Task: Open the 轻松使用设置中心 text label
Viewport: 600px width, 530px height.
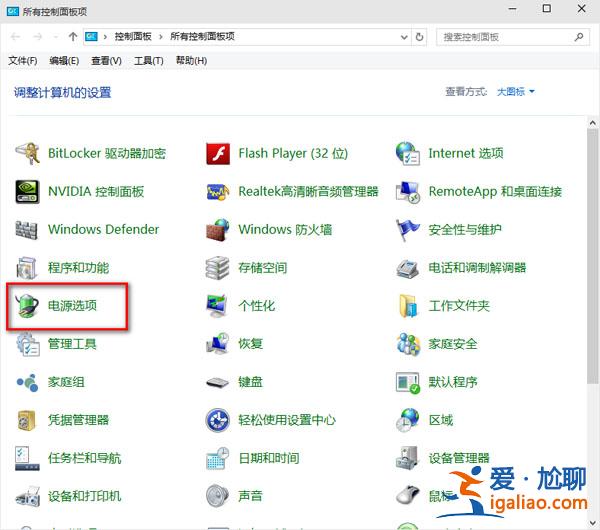Action: 287,420
